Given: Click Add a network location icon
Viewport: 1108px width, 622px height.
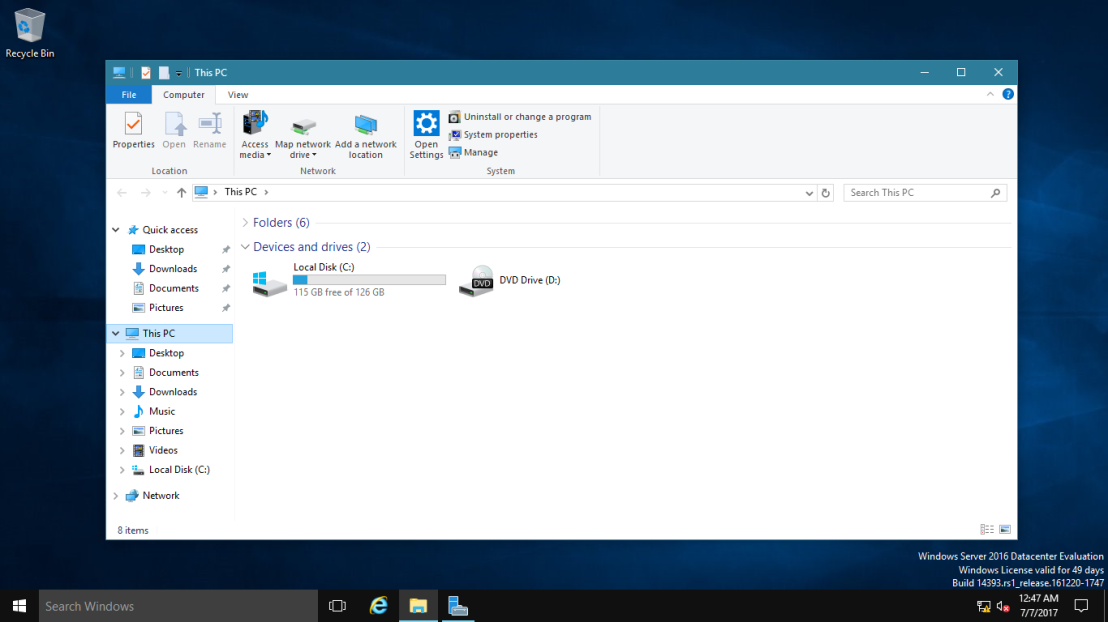Looking at the screenshot, I should pyautogui.click(x=365, y=134).
